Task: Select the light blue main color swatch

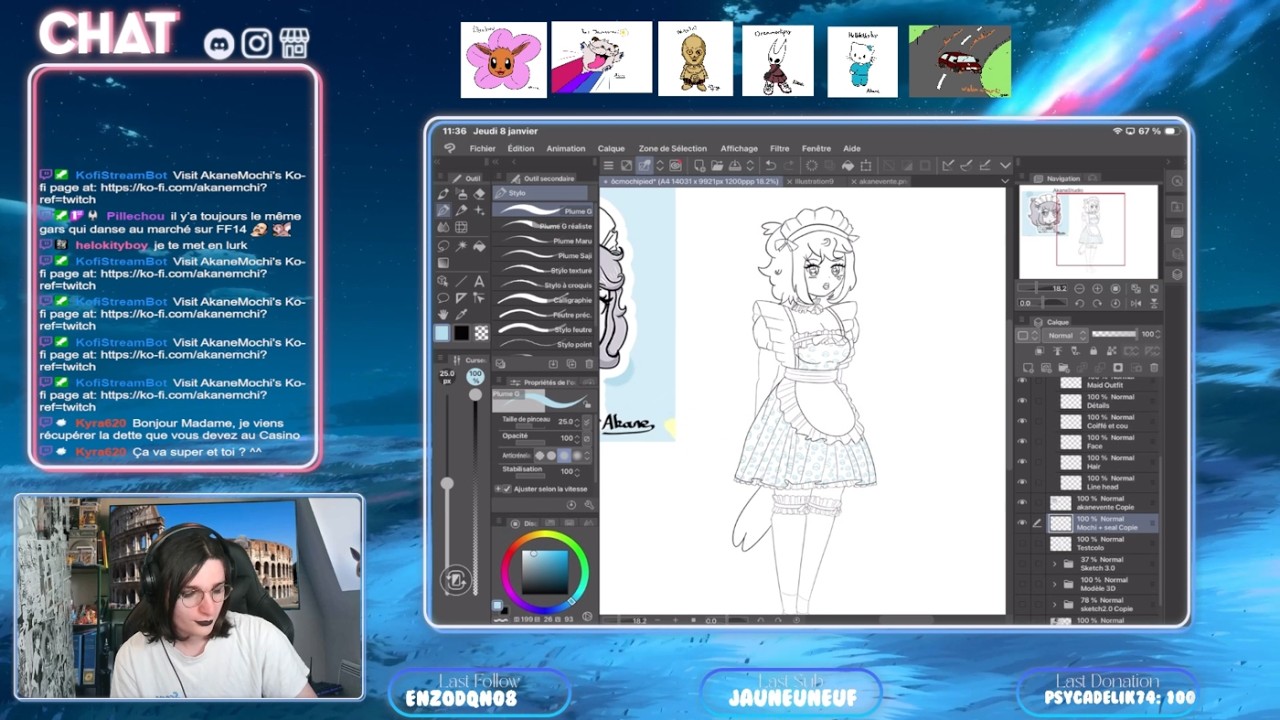Action: tap(443, 333)
